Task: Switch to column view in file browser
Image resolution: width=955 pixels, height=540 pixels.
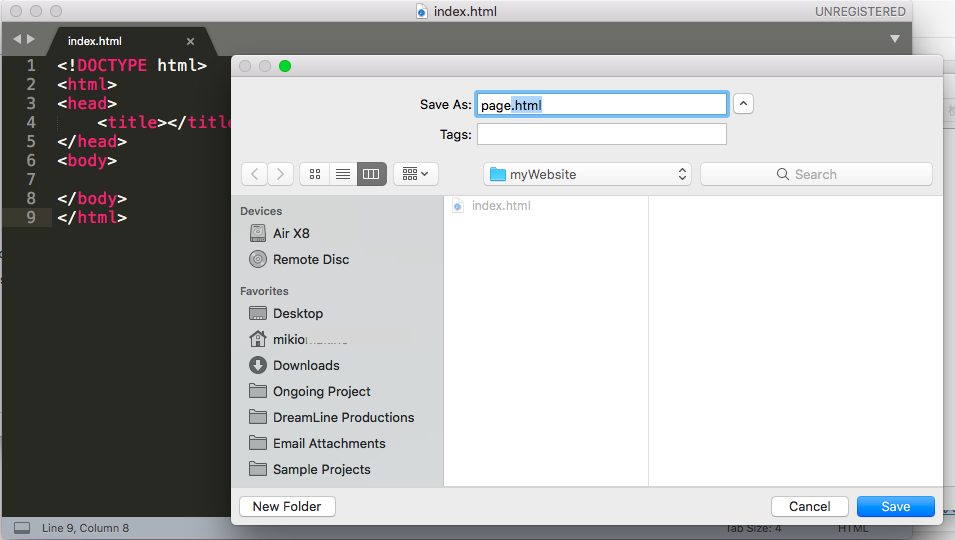Action: (x=372, y=174)
